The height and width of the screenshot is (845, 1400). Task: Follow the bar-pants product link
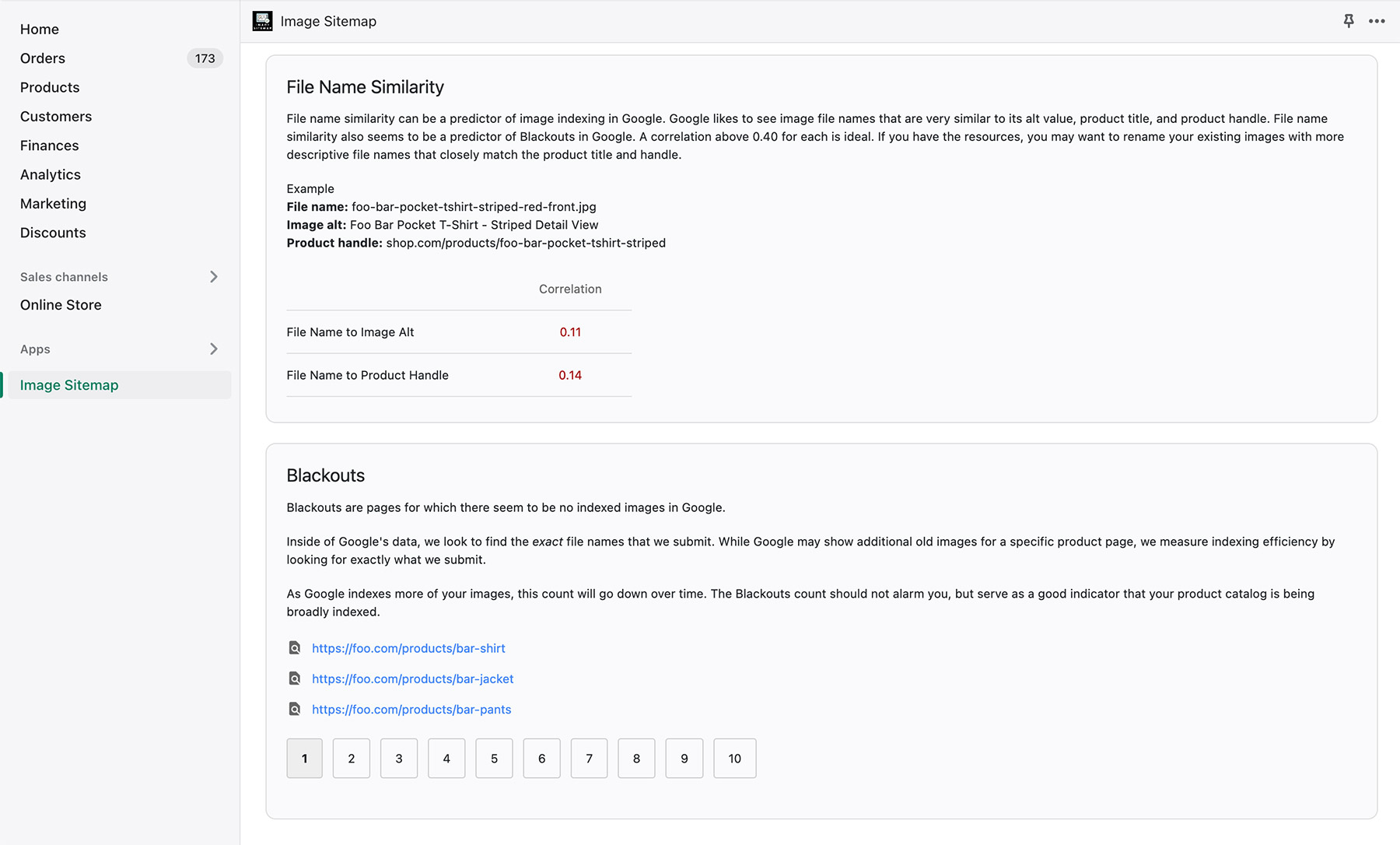(411, 709)
